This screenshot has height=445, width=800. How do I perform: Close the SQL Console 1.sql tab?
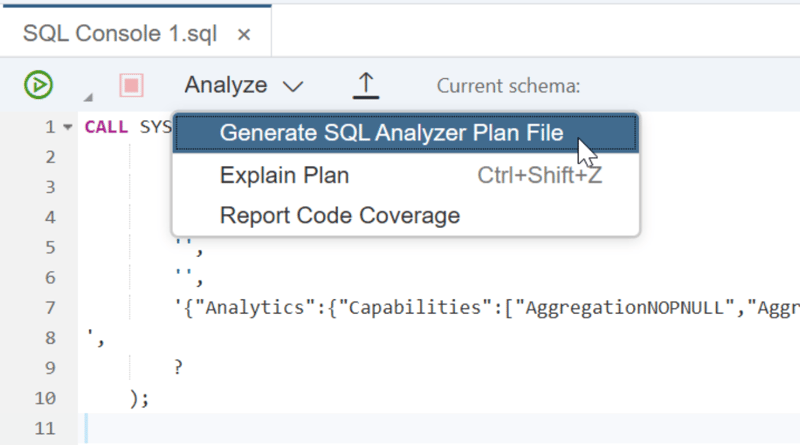(x=244, y=35)
